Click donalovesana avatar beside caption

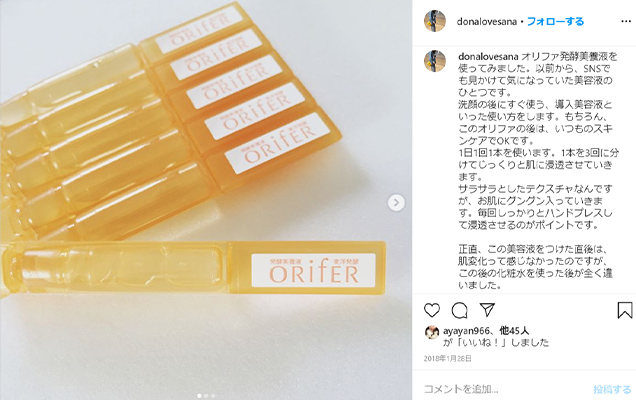tap(435, 61)
